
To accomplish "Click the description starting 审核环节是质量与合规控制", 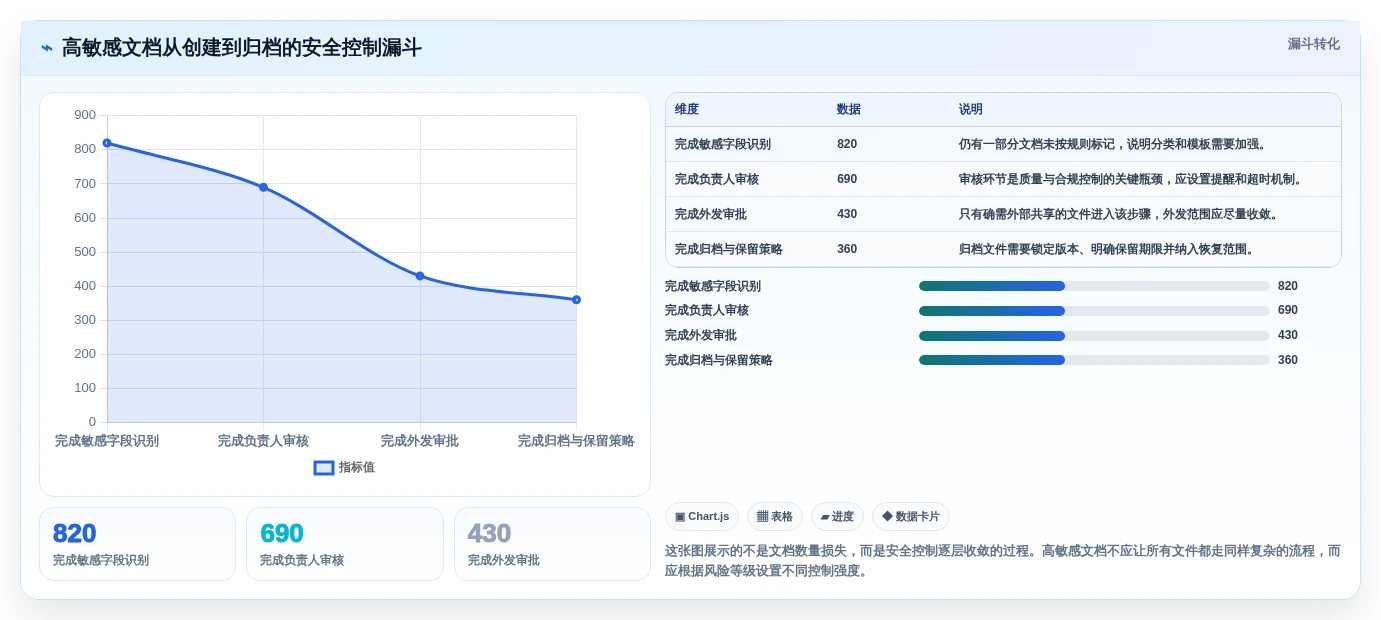I will point(1133,180).
